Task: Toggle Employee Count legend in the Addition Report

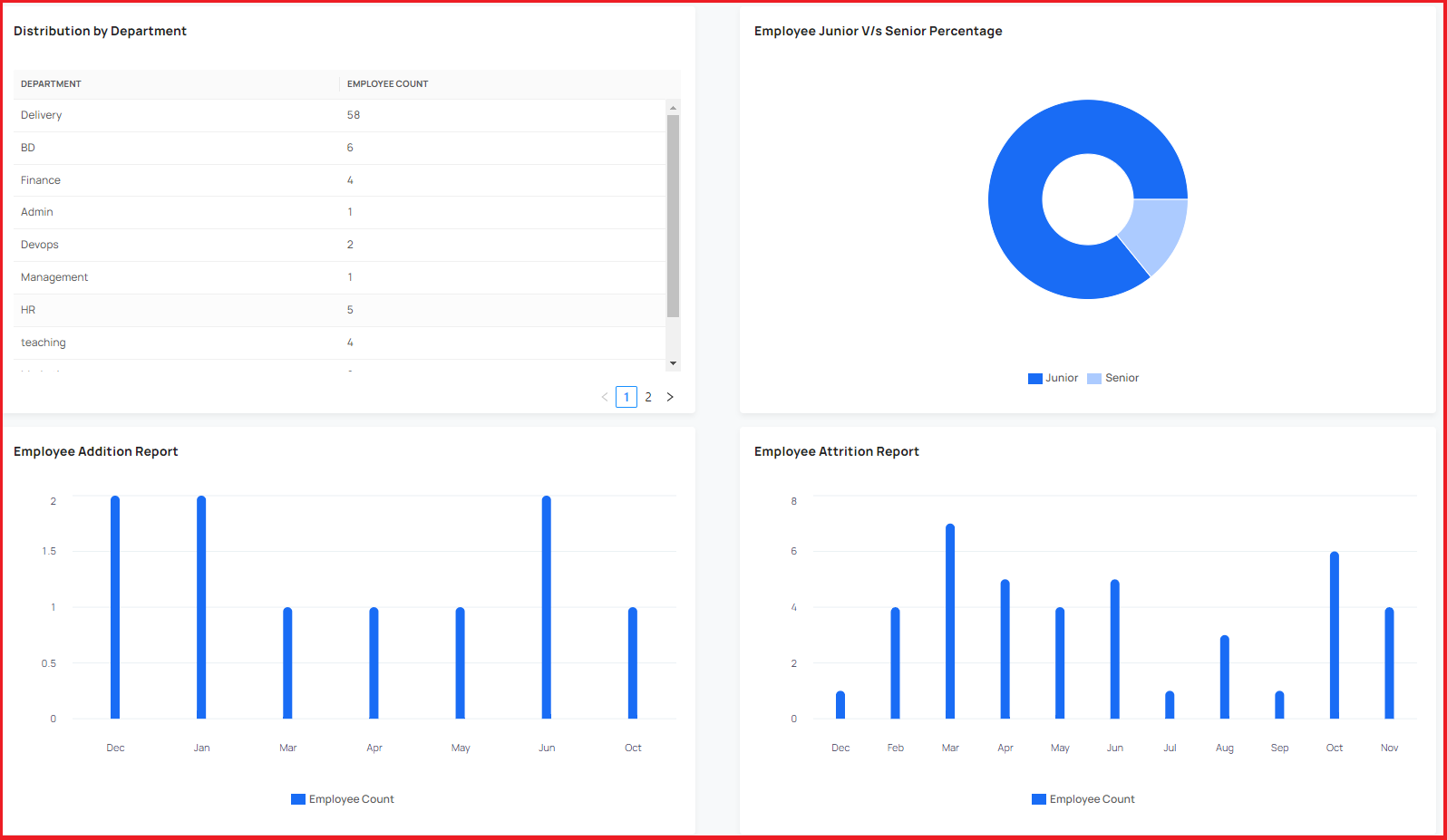Action: click(x=343, y=799)
